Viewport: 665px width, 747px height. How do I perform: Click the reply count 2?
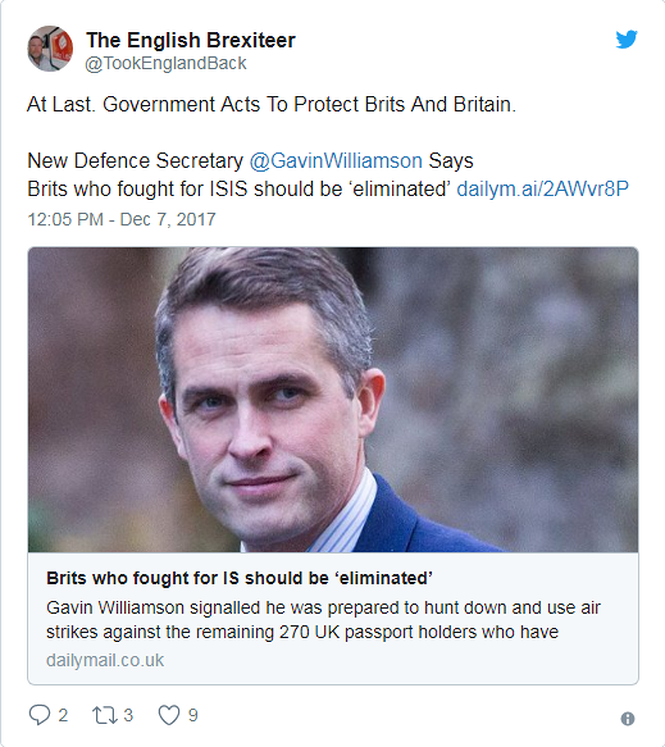tap(63, 715)
